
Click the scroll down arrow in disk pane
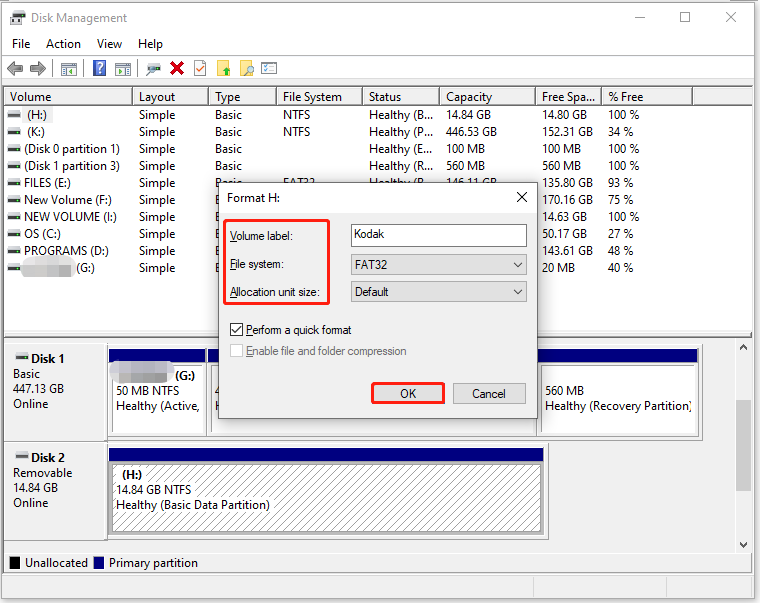(743, 544)
